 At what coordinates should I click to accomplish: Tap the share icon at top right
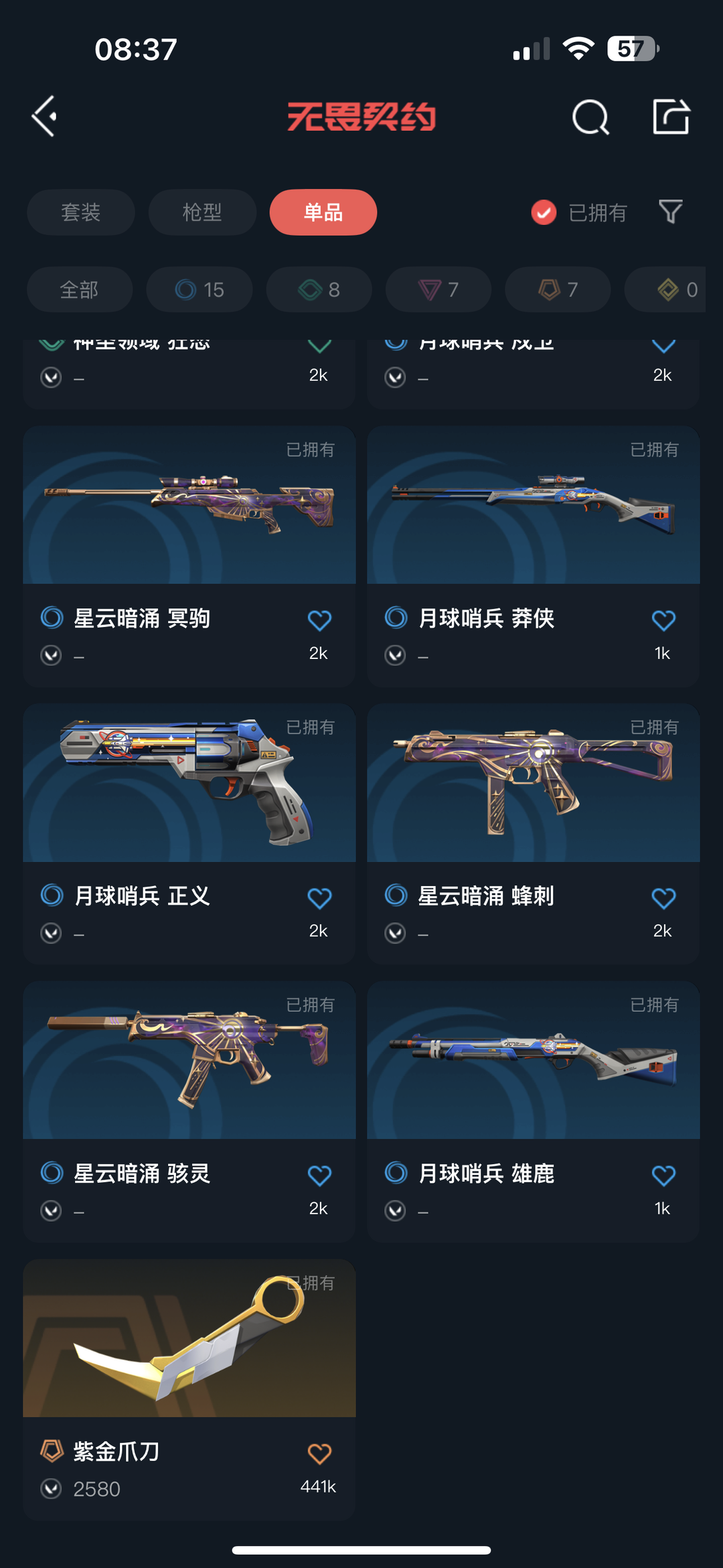pos(671,116)
